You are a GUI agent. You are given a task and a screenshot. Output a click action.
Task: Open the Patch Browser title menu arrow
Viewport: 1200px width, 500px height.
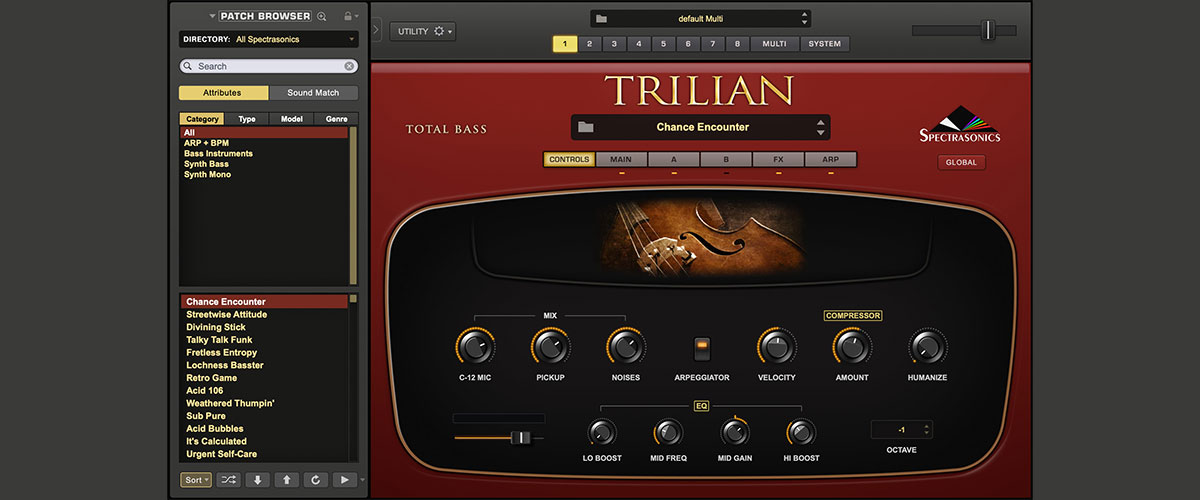tap(212, 17)
